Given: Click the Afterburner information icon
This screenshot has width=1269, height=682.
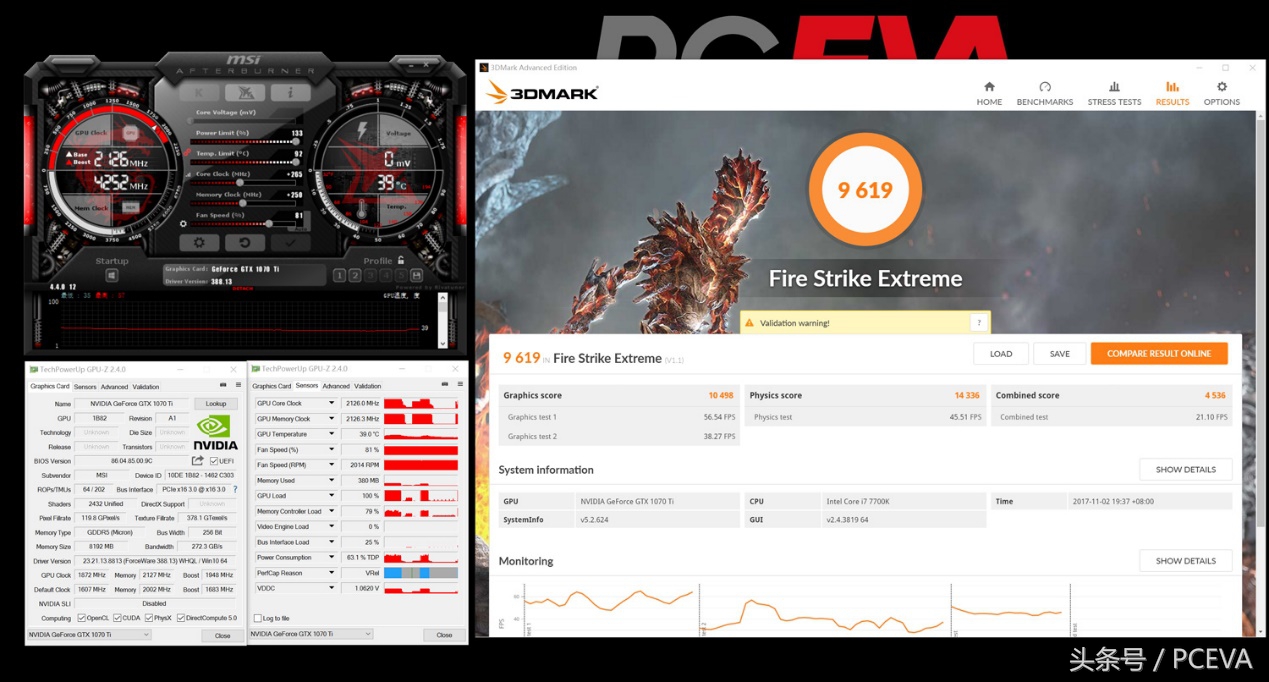Looking at the screenshot, I should click(x=289, y=94).
